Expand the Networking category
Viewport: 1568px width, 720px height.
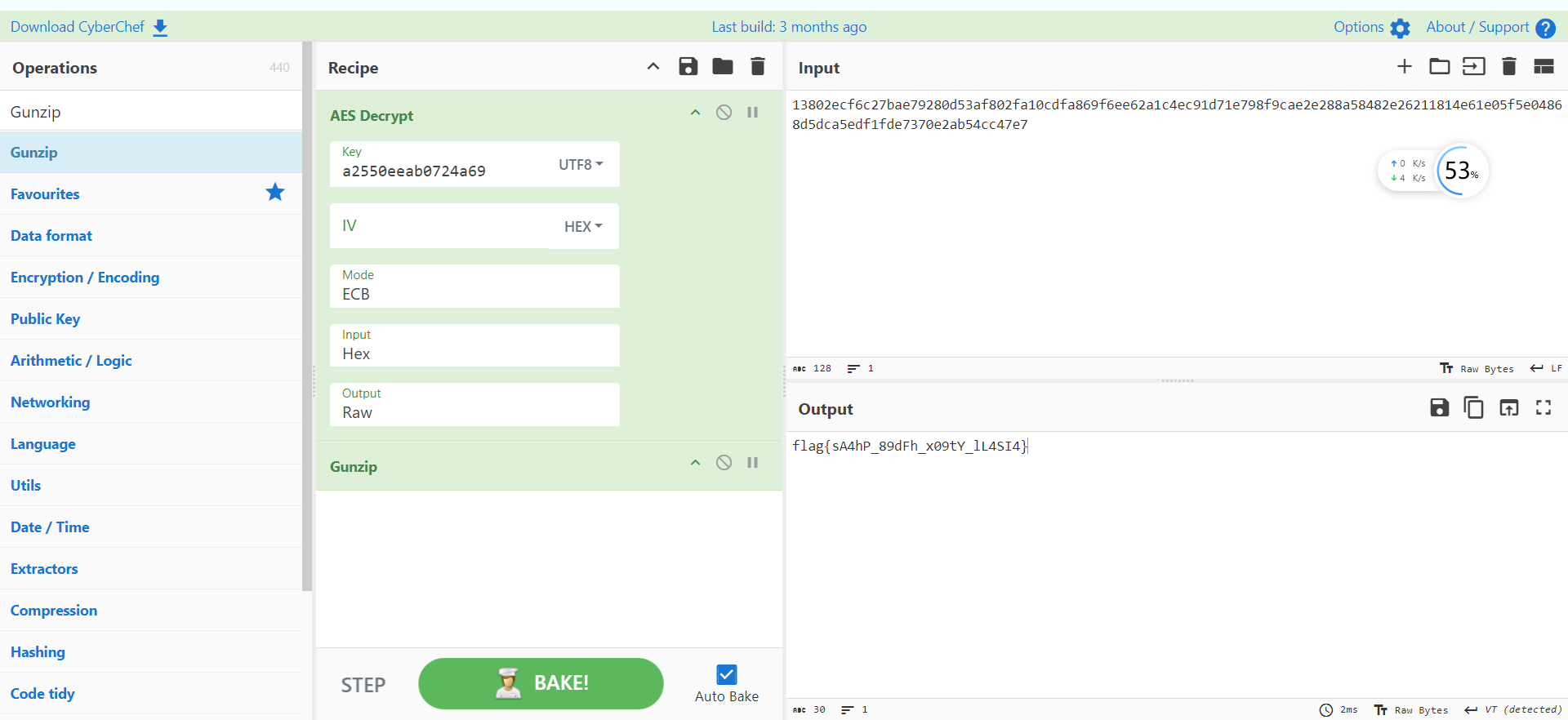(x=151, y=402)
